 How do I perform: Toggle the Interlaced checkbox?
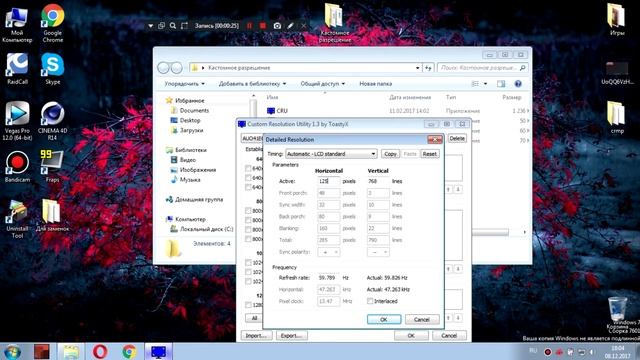point(370,301)
